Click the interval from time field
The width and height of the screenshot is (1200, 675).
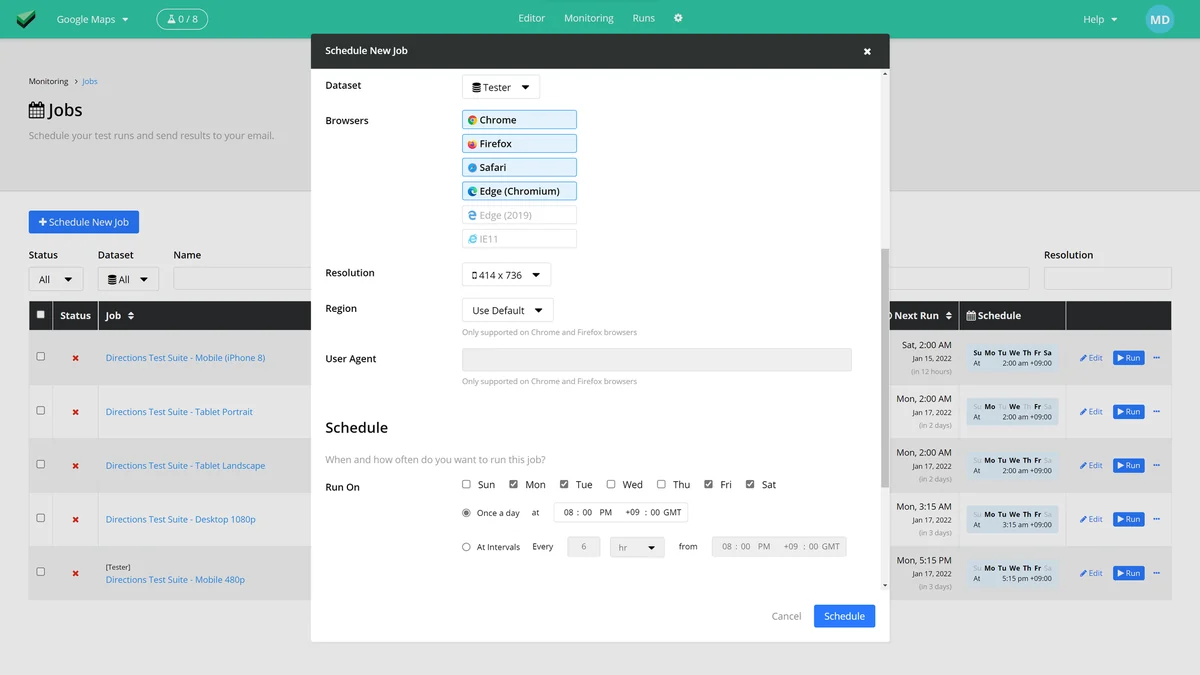coord(779,547)
